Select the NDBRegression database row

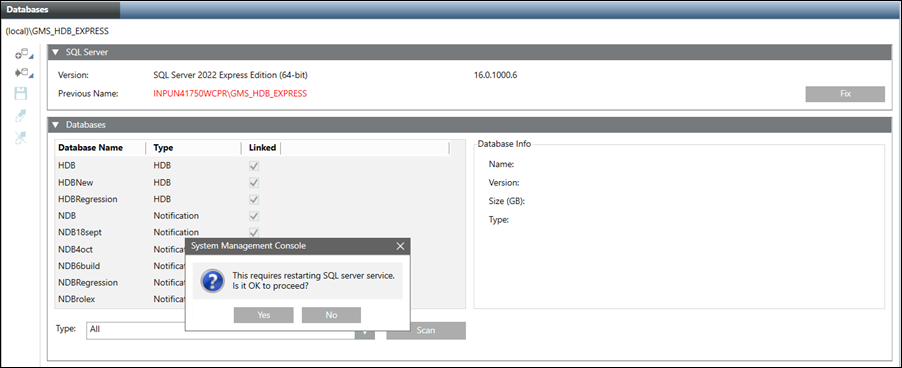(x=121, y=283)
